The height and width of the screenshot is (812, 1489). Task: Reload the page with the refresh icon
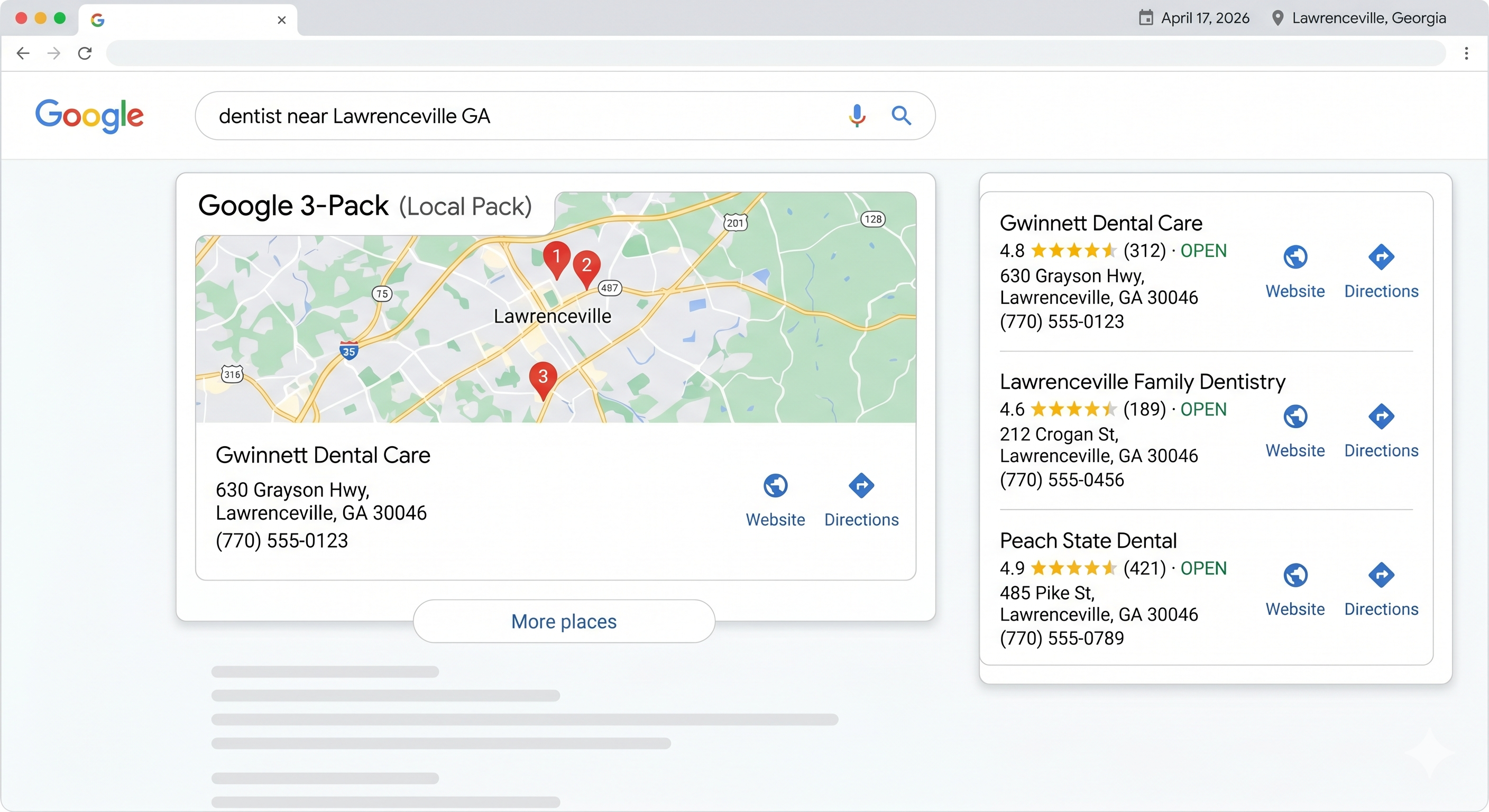pos(85,54)
